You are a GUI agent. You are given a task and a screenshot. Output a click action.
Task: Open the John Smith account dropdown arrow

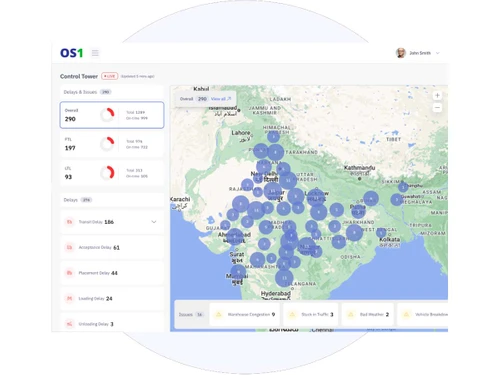coord(438,53)
